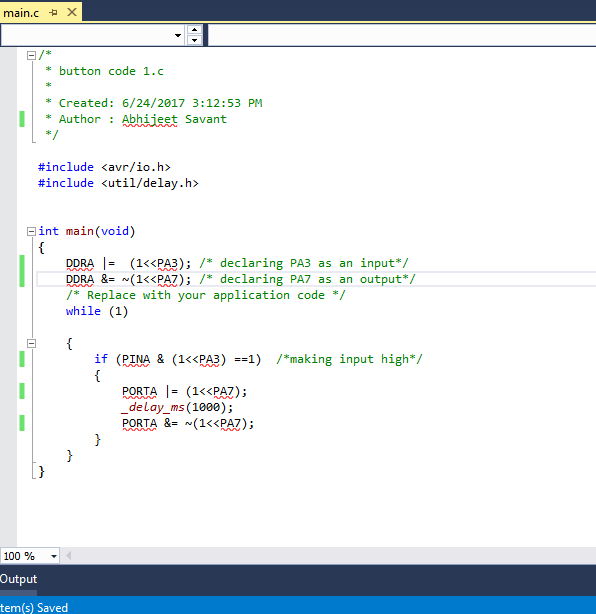Click the '_delay_ms(1000);' call
The image size is (596, 614).
coord(177,408)
